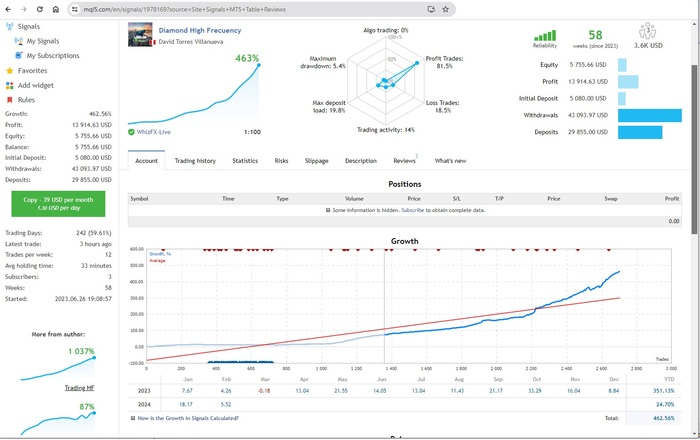700x440 pixels.
Task: Open Diamond High Frecuency signal title
Action: (x=200, y=30)
